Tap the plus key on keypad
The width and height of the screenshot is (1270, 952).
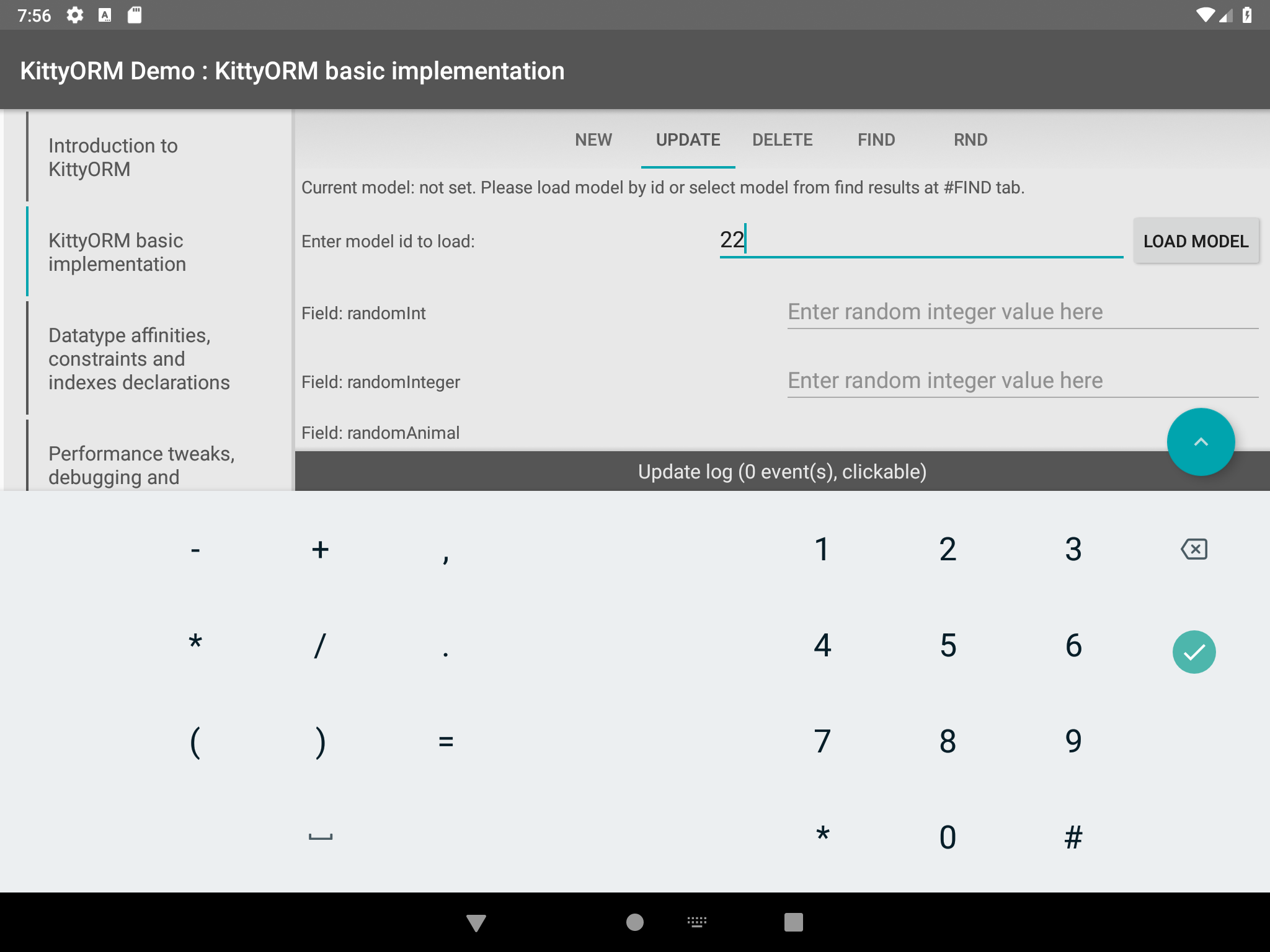(321, 549)
